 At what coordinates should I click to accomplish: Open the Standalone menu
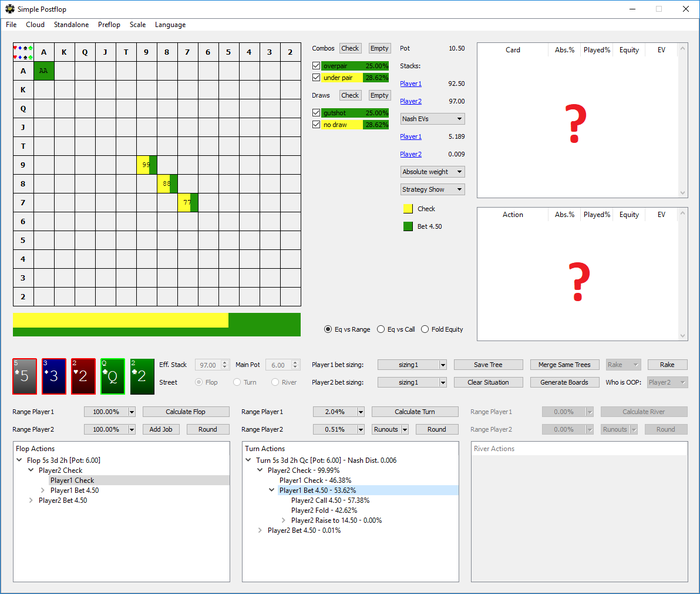(x=71, y=25)
